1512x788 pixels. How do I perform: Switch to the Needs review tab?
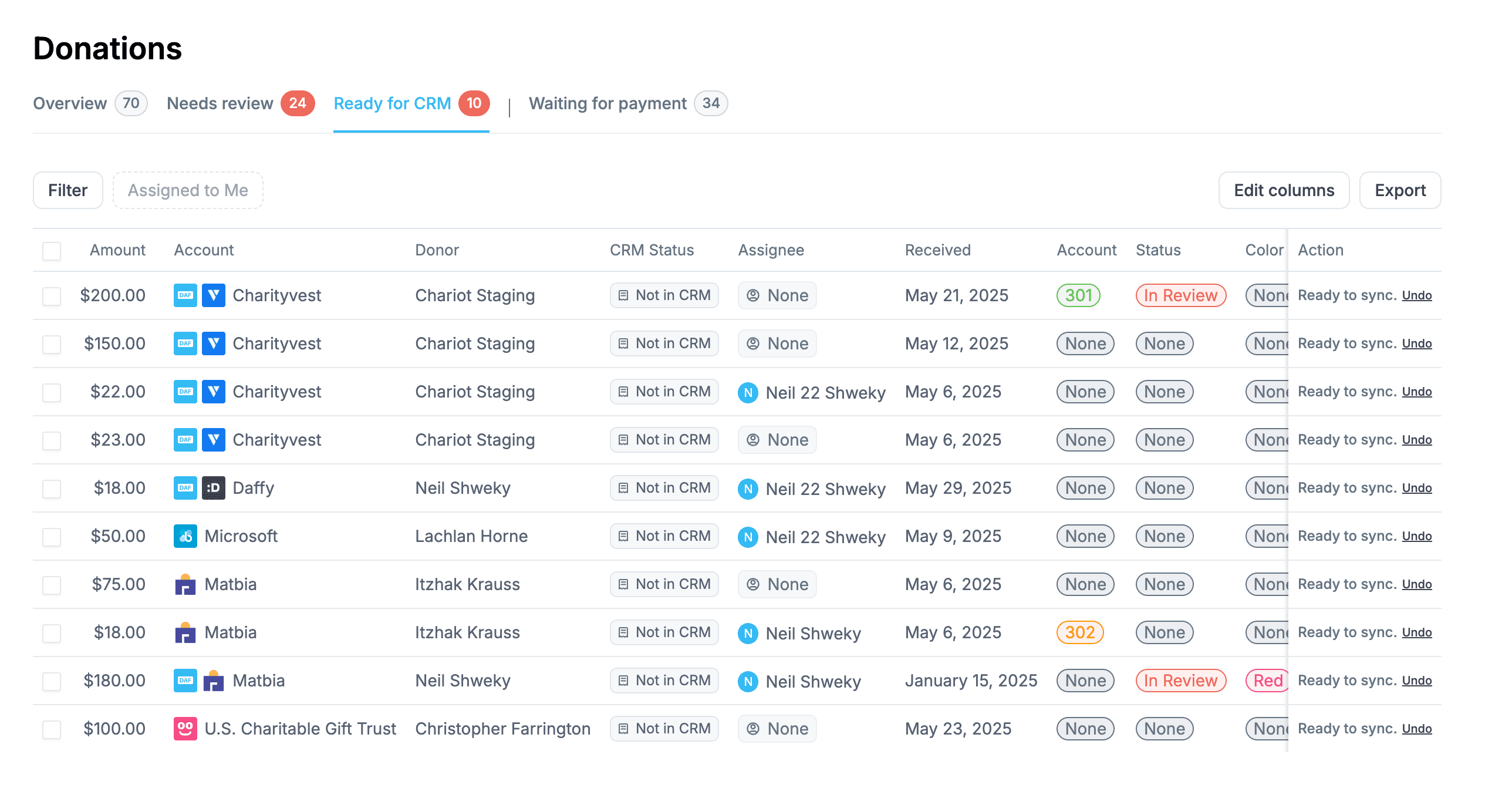click(241, 103)
